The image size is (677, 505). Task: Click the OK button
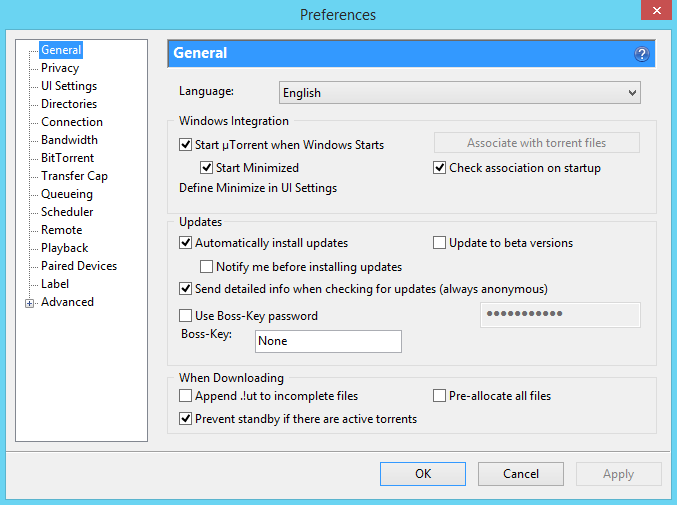[x=423, y=474]
